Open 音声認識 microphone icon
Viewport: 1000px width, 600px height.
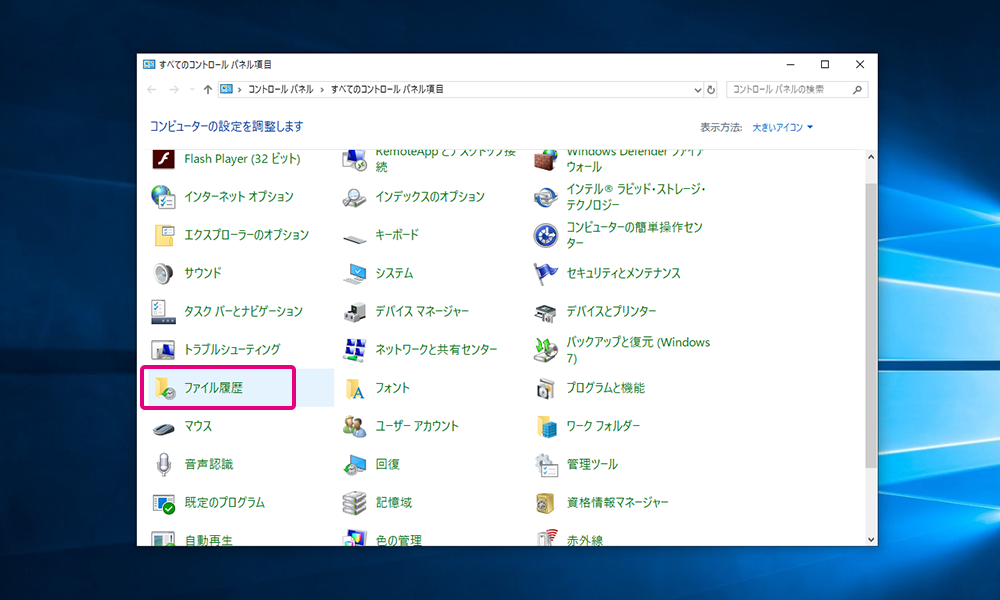[164, 464]
